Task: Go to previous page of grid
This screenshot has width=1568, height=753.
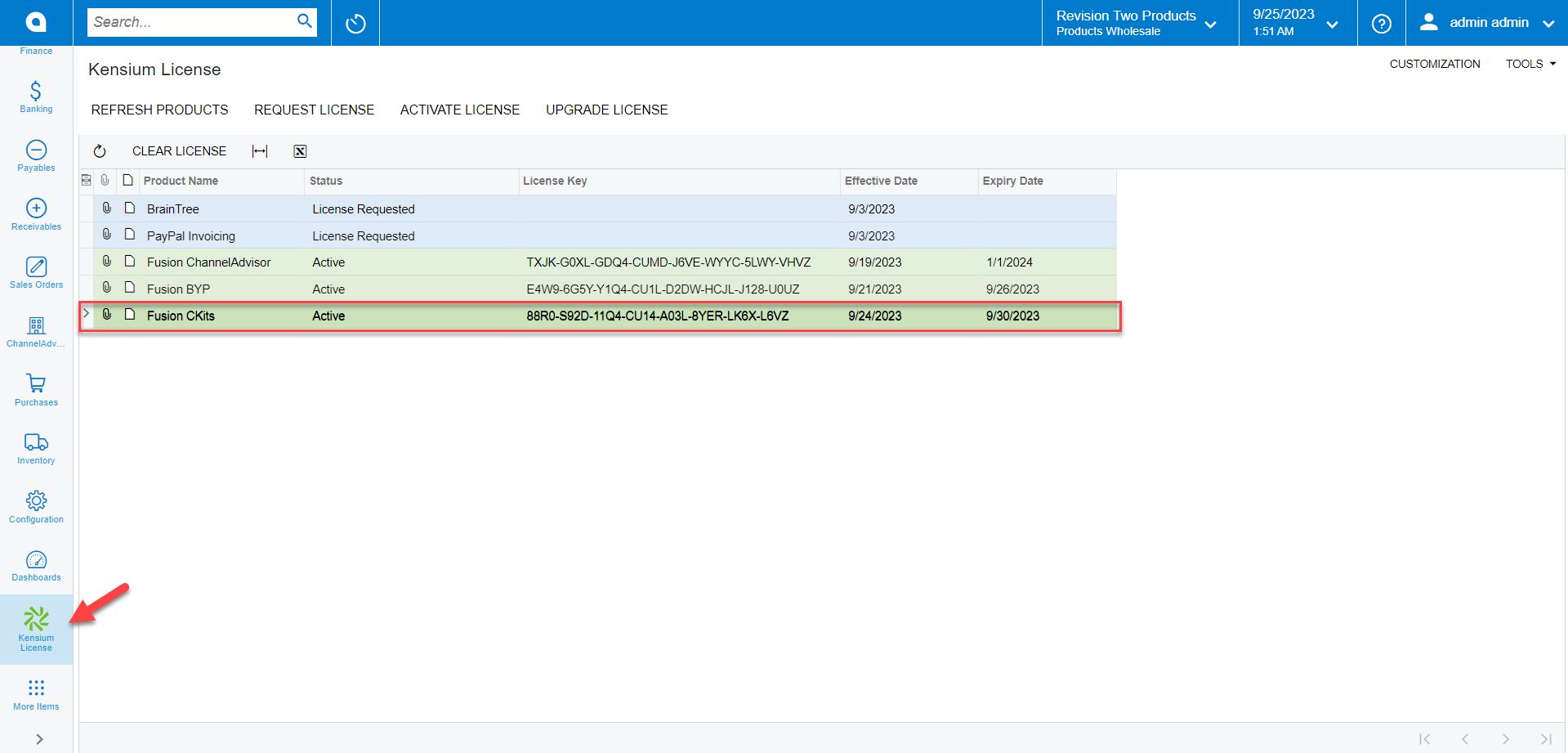Action: point(1465,739)
